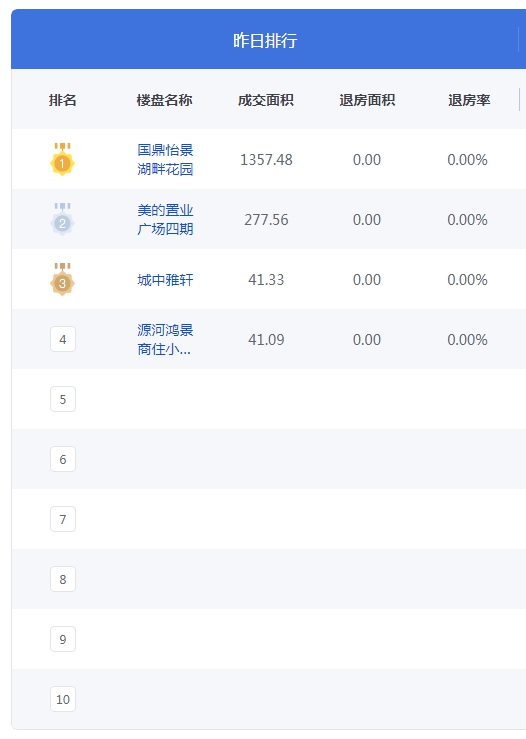Click the gold rank 1 medal icon
This screenshot has width=526, height=739.
(62, 159)
